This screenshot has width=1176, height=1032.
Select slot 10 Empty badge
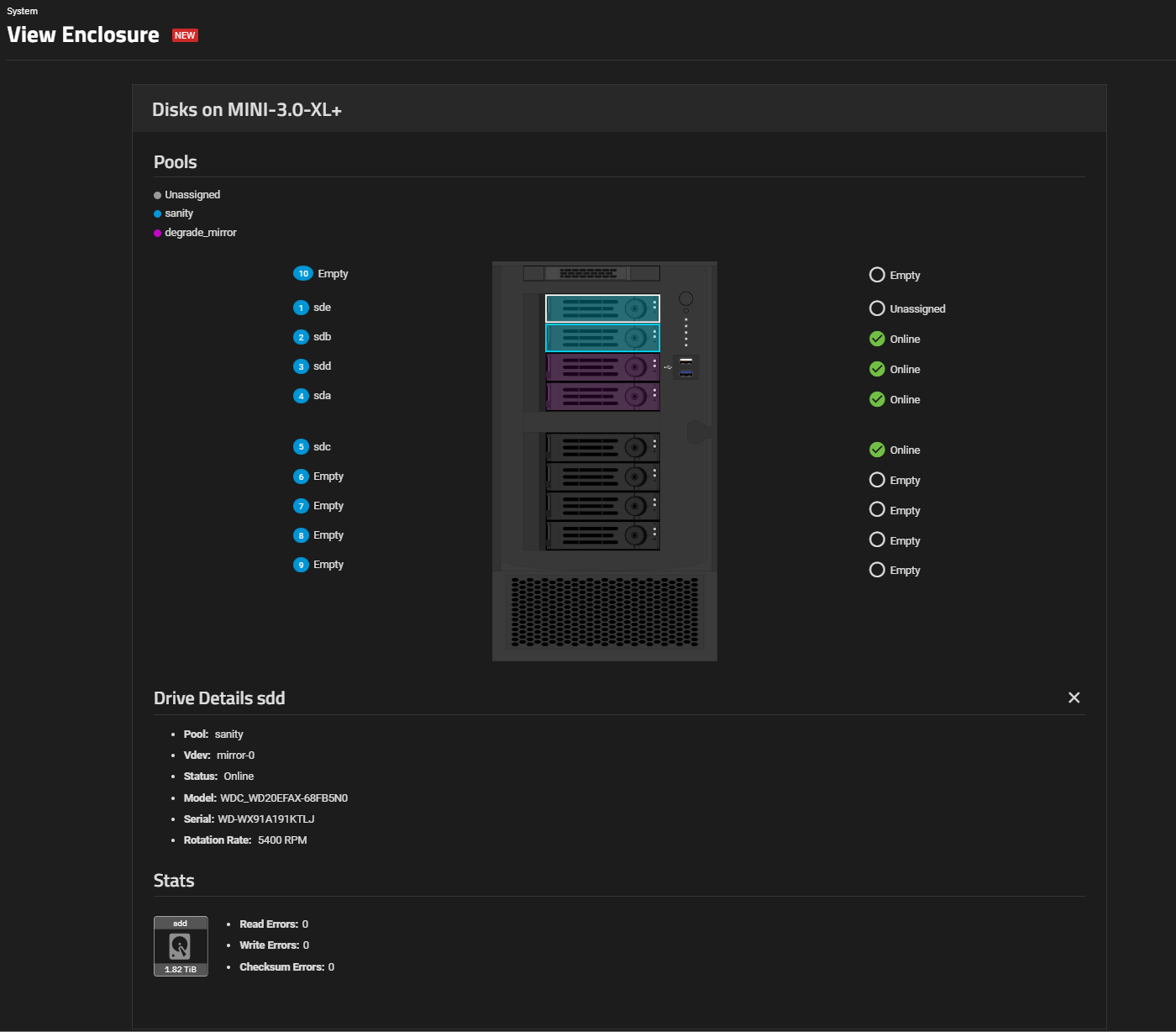pos(303,273)
